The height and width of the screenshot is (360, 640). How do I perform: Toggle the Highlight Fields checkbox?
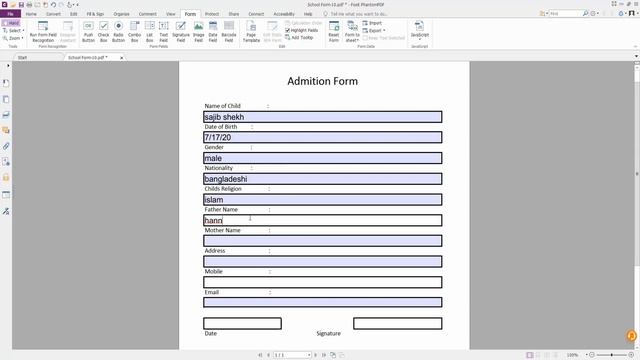coord(287,30)
